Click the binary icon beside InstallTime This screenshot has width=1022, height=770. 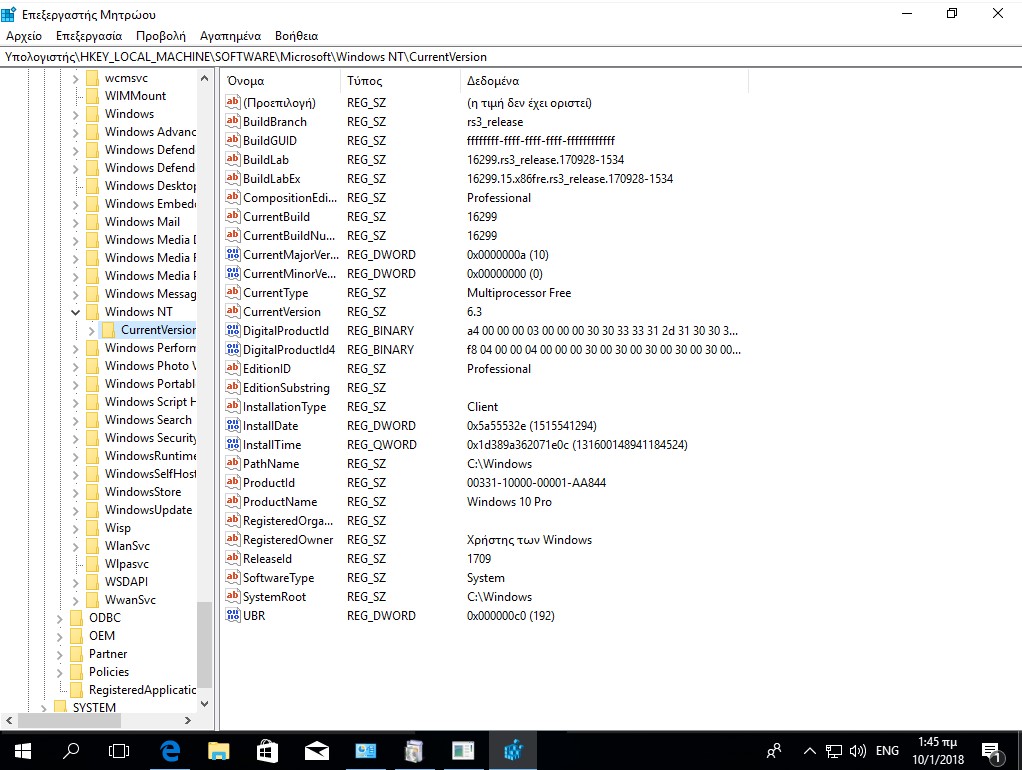(233, 443)
